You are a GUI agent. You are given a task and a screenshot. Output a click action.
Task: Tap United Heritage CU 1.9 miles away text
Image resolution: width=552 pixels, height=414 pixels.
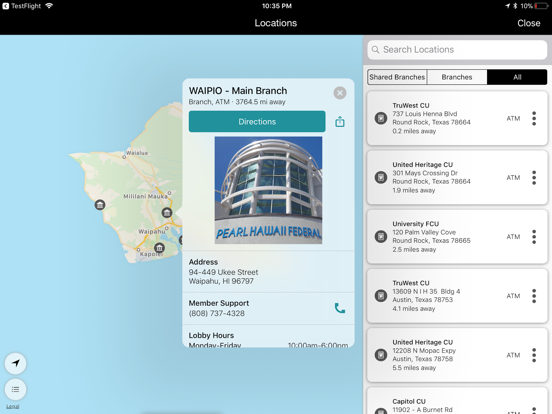414,190
